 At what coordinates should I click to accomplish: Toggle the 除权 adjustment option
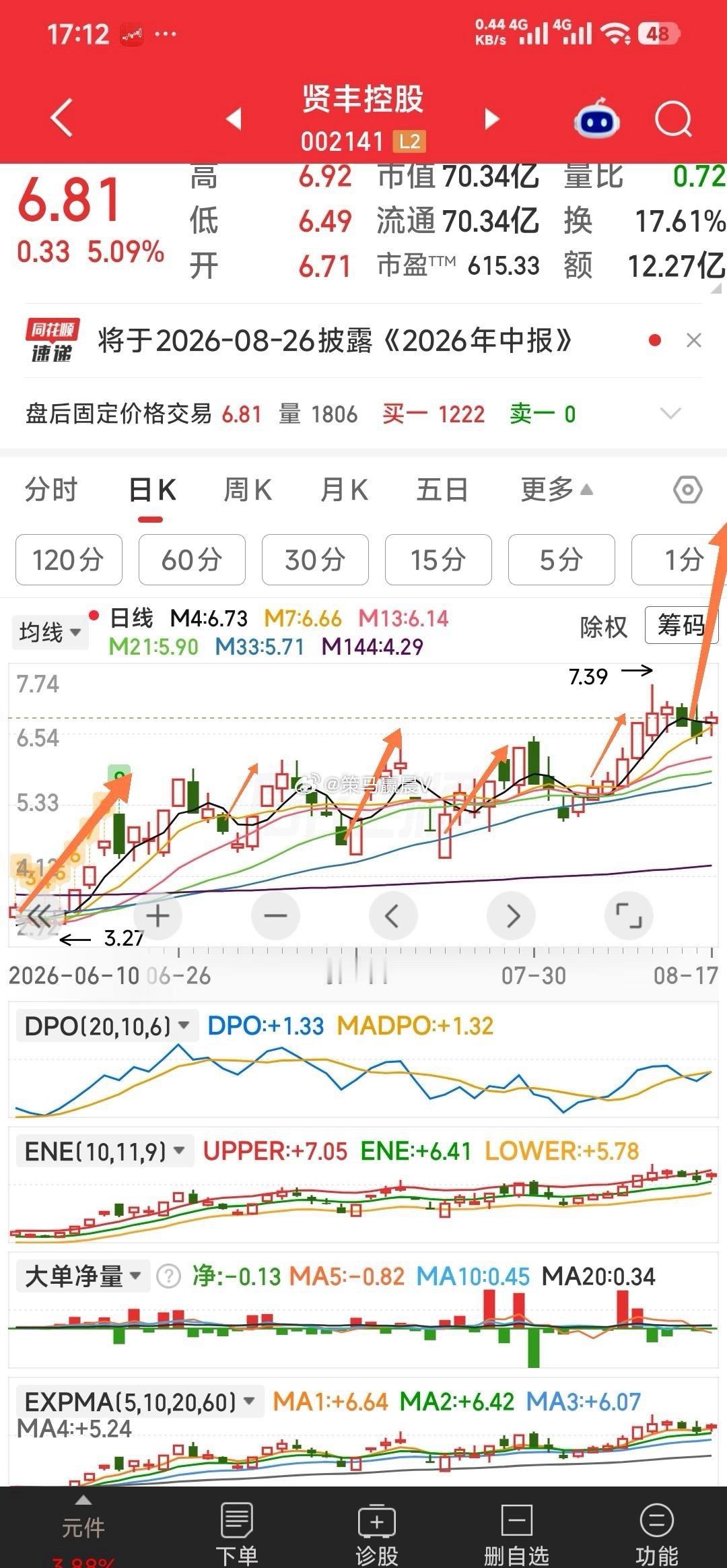coord(604,627)
